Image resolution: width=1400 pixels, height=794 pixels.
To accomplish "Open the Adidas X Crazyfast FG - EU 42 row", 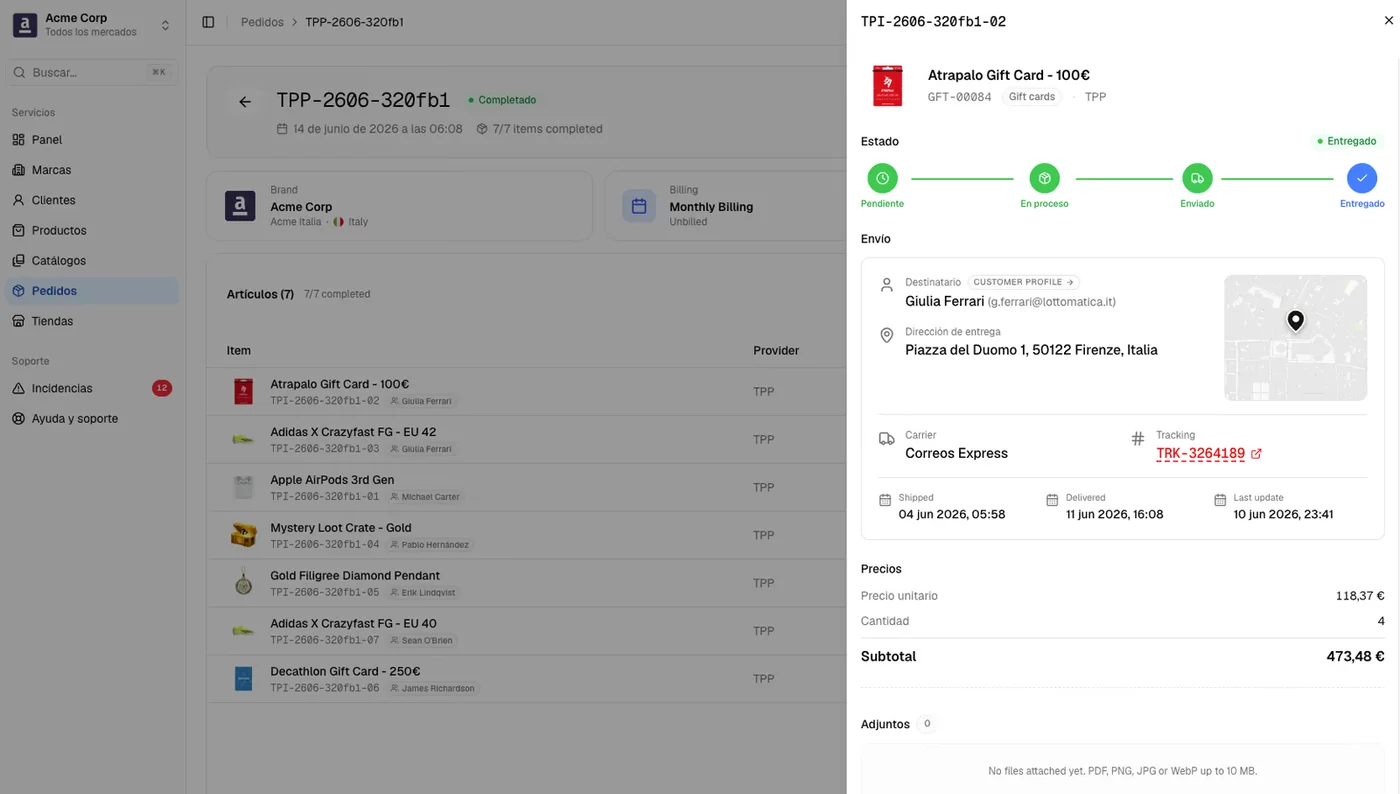I will point(526,440).
